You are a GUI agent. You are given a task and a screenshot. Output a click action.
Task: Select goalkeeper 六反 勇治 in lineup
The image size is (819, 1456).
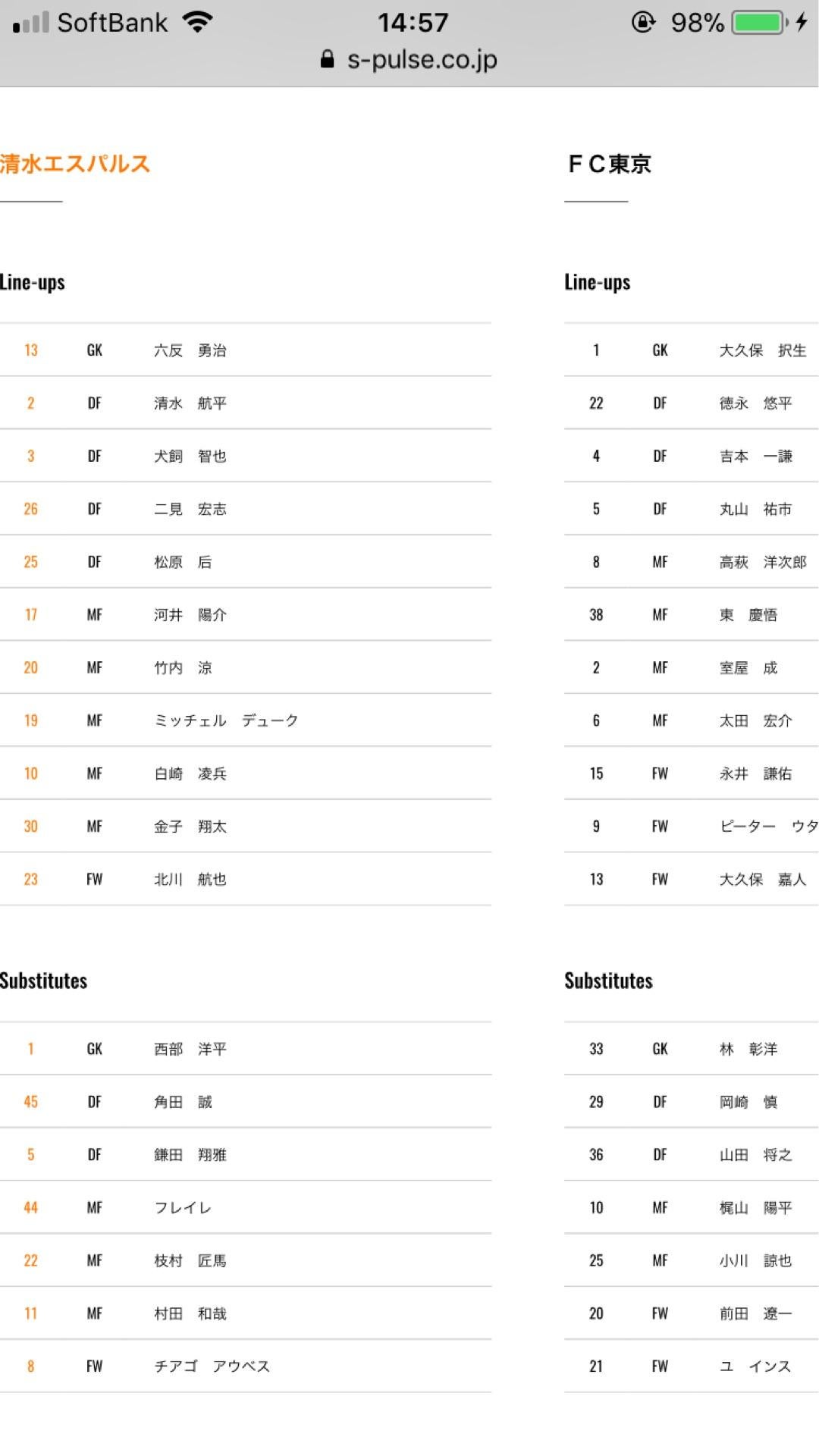(190, 350)
